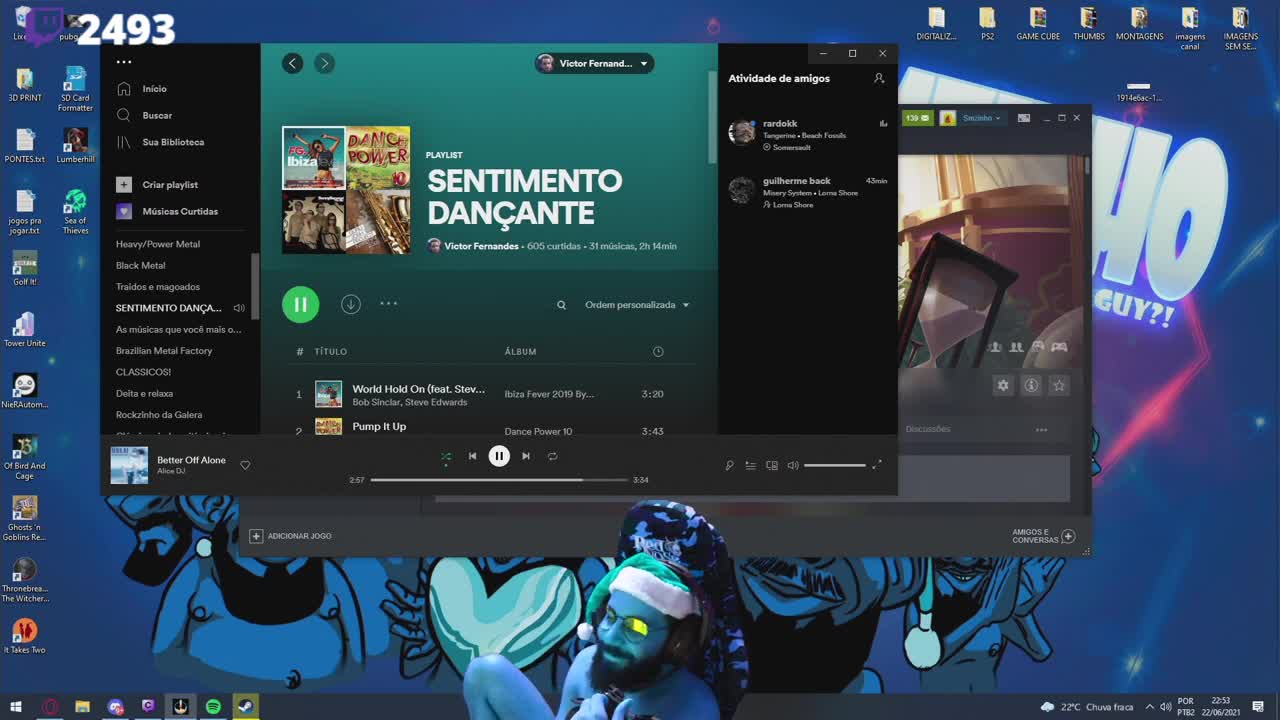
Task: Open Heavy/Power Metal playlist
Action: (x=158, y=244)
